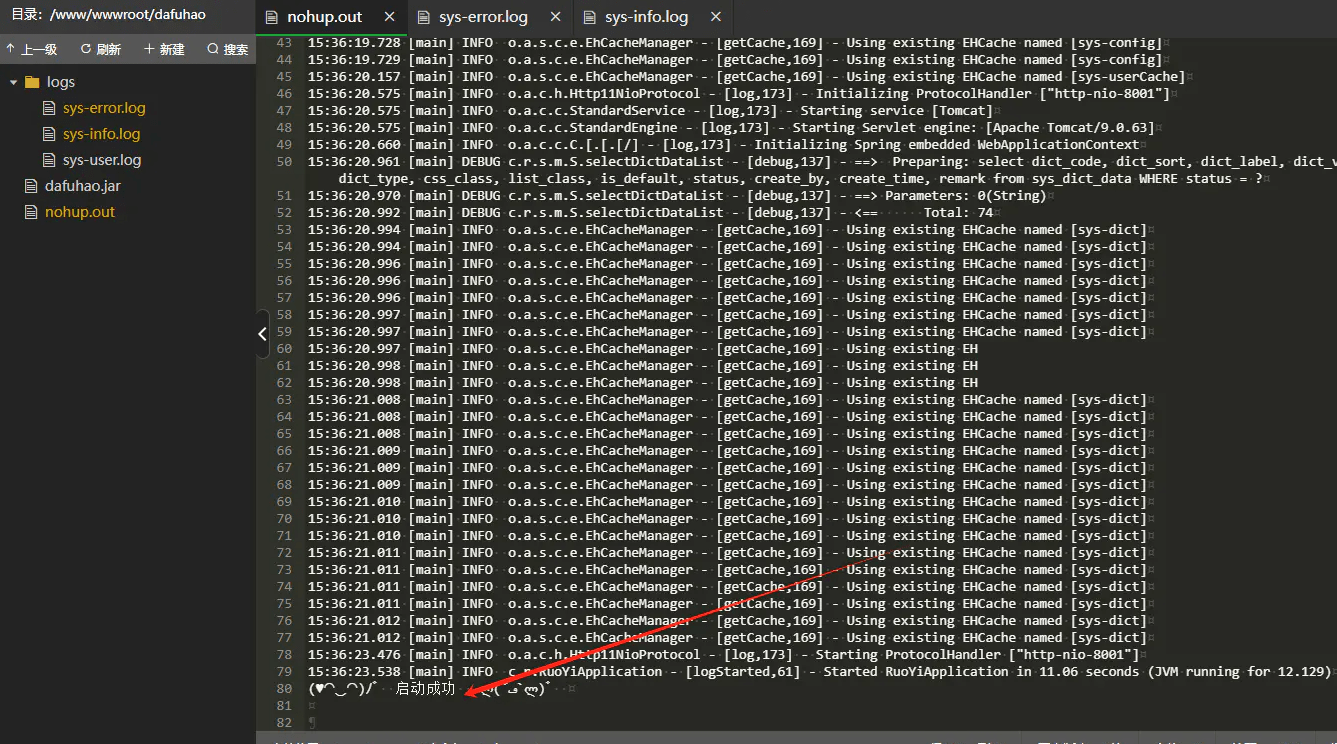1337x744 pixels.
Task: Collapse the logs folder arrow
Action: coord(14,82)
